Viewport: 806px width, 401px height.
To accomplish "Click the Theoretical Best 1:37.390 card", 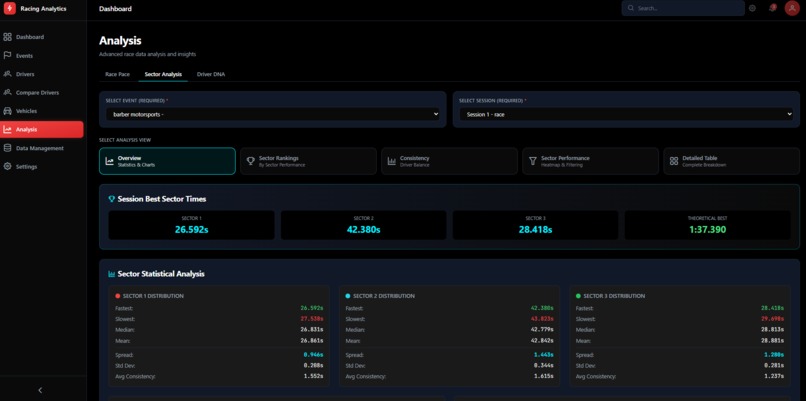I will tap(707, 225).
